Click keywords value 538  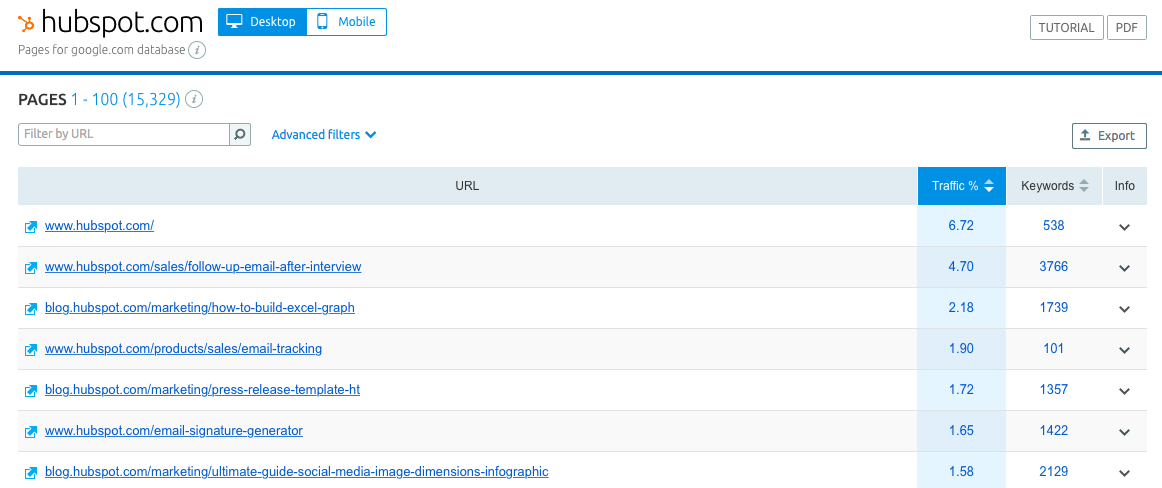[1053, 226]
